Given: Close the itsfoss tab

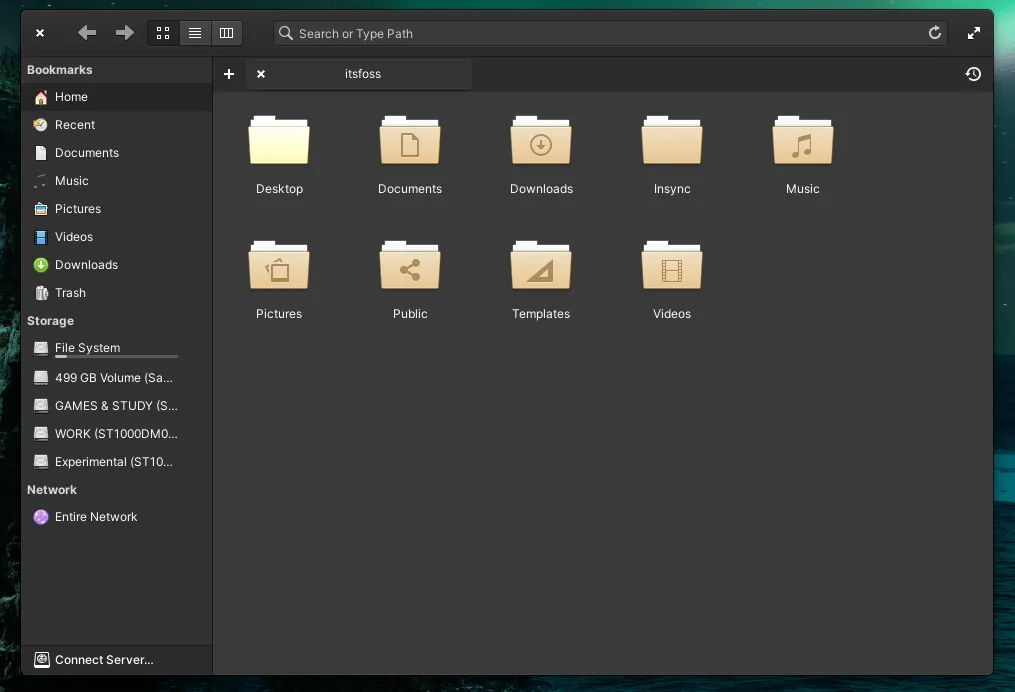Looking at the screenshot, I should [261, 74].
